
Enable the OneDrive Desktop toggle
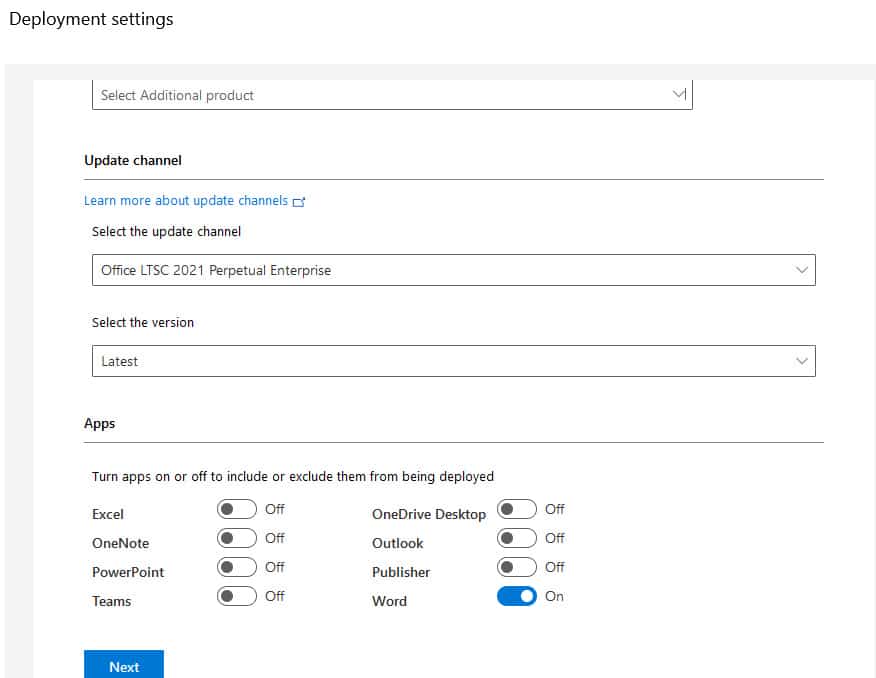(x=517, y=509)
